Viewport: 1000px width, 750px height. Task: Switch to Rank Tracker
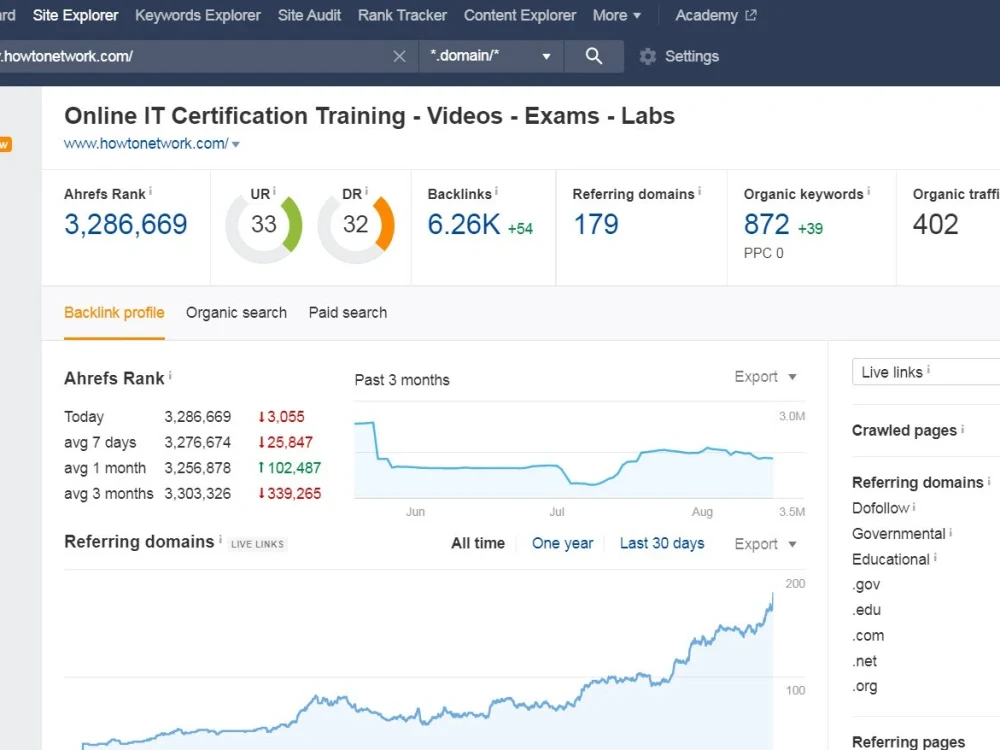coord(402,15)
